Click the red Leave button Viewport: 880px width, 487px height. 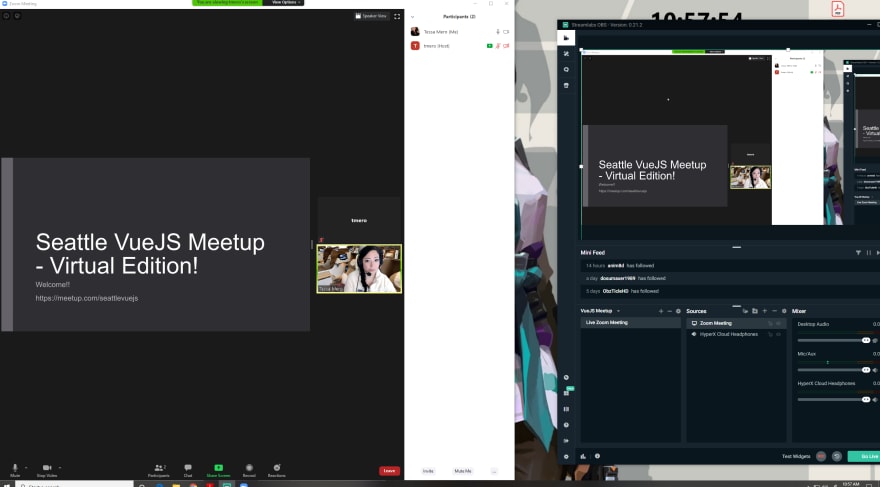pos(389,471)
